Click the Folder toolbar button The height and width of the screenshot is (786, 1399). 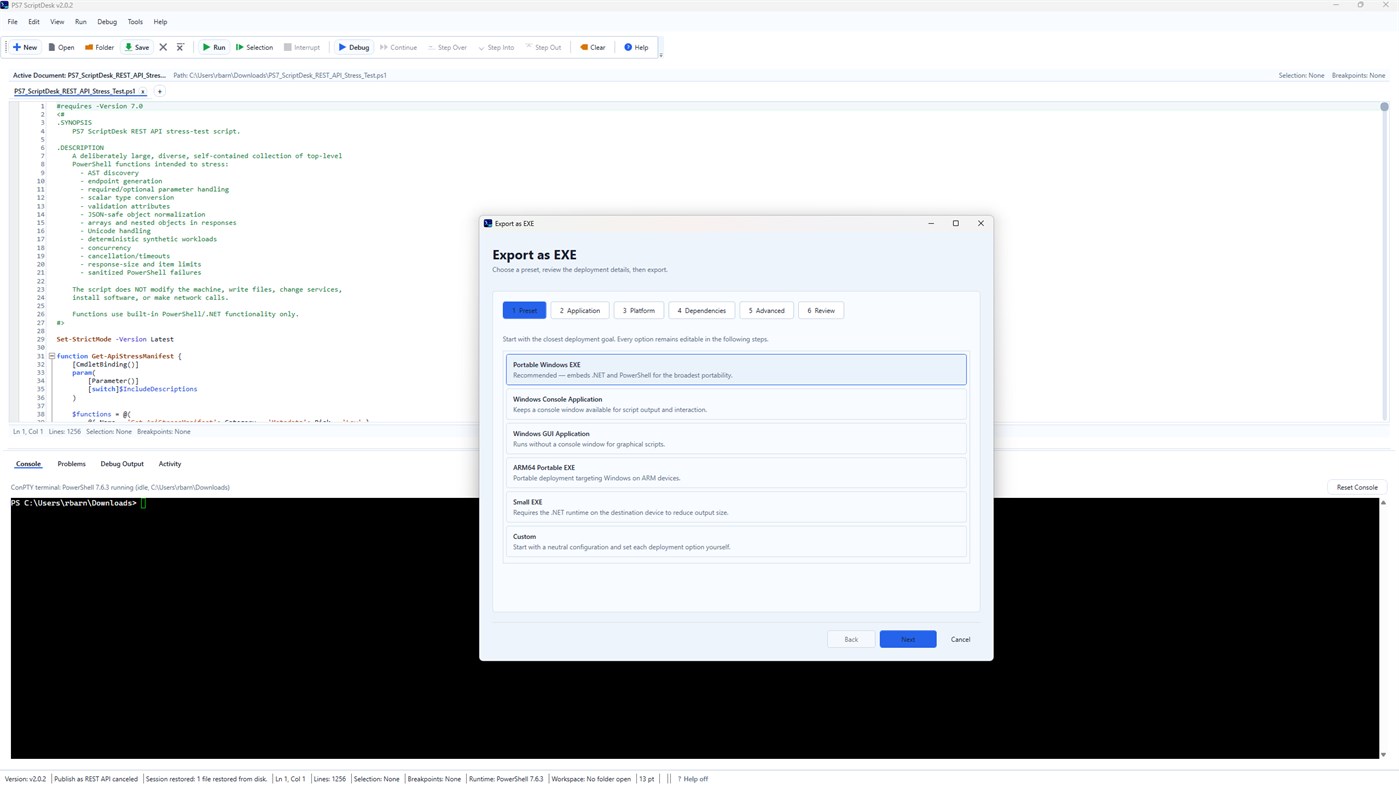100,47
